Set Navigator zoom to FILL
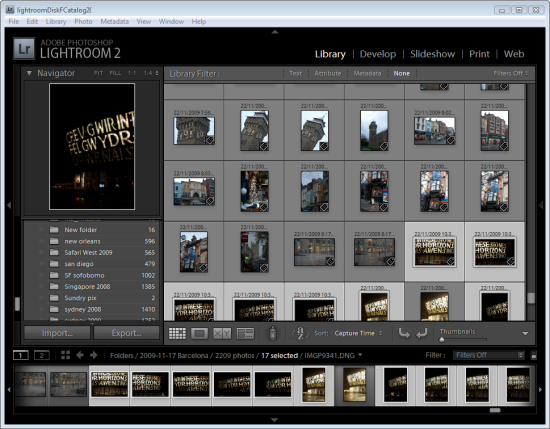The image size is (550, 429). tap(115, 73)
